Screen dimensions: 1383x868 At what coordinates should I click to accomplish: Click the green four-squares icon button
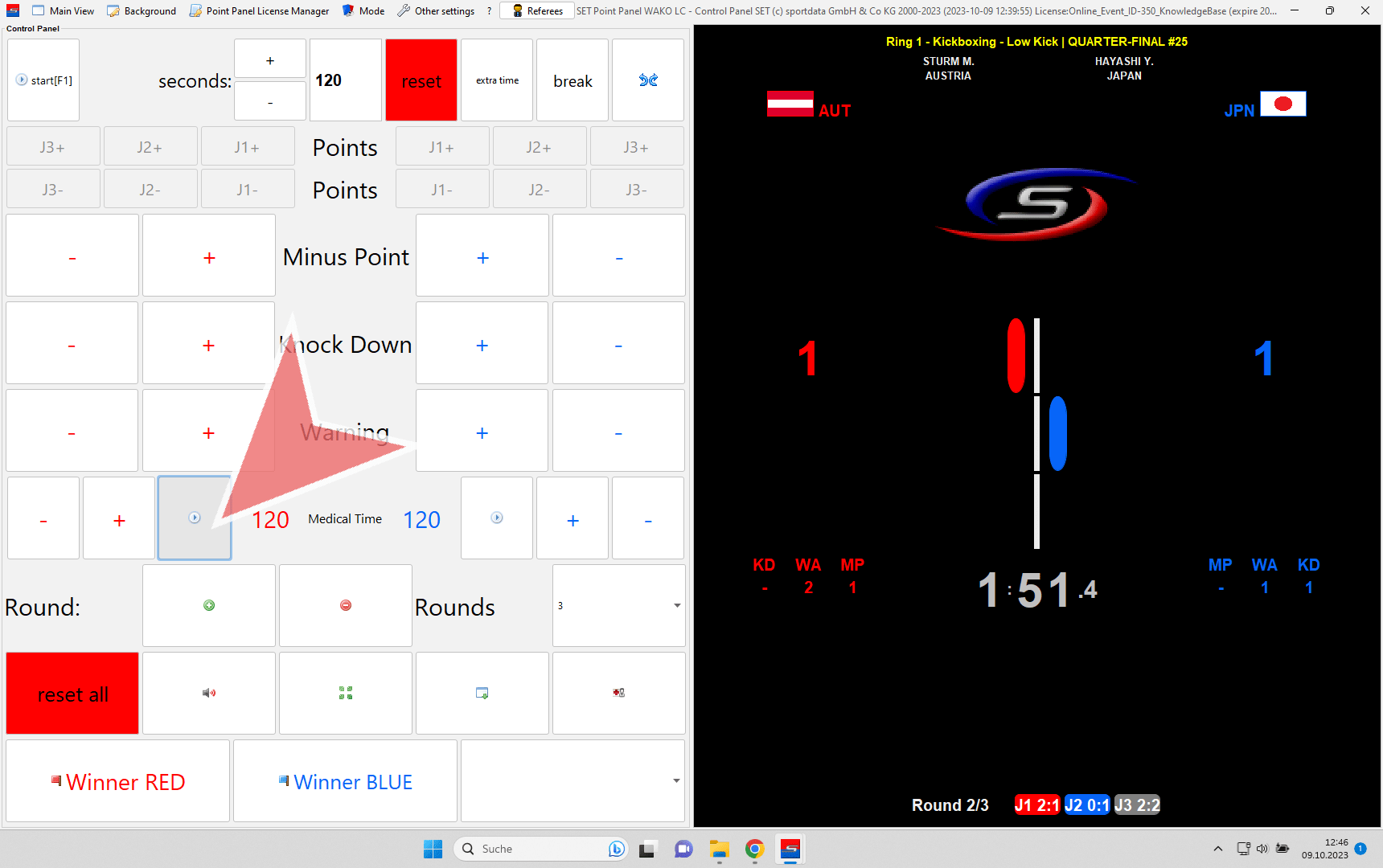click(346, 693)
